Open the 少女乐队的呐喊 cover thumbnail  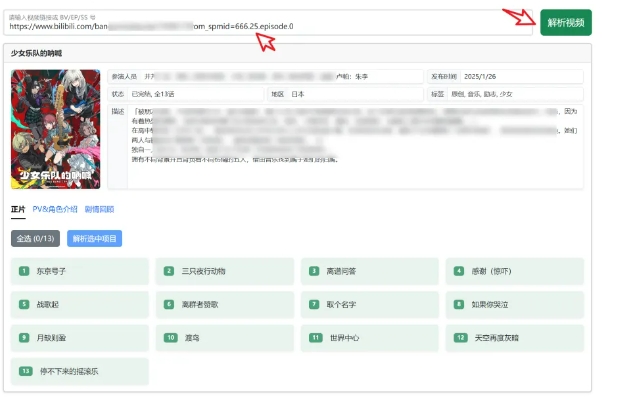click(56, 129)
